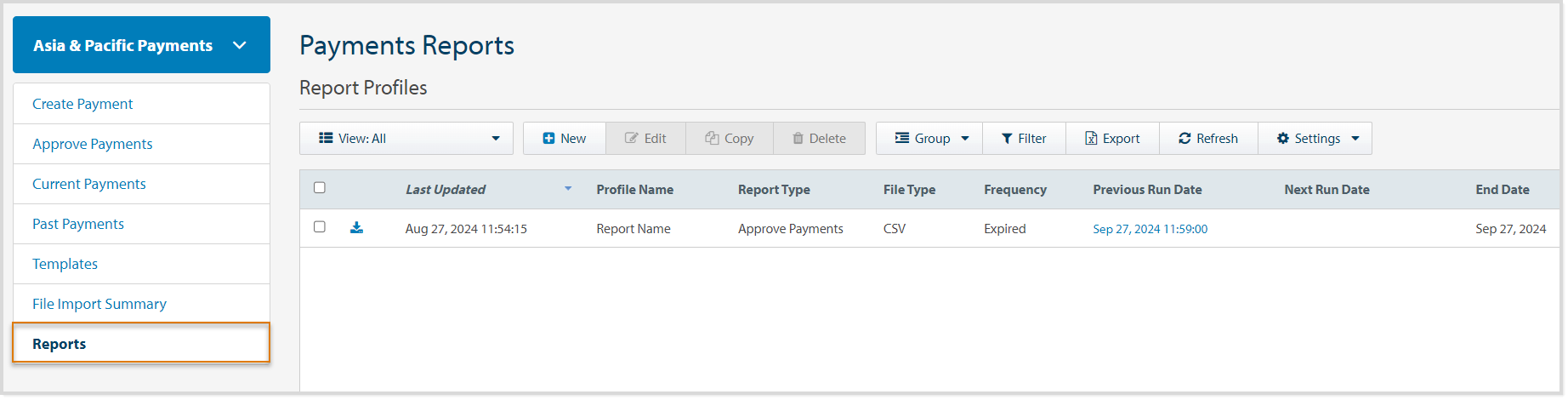Image resolution: width=1568 pixels, height=400 pixels.
Task: Select File Import Summary menu item
Action: point(99,304)
